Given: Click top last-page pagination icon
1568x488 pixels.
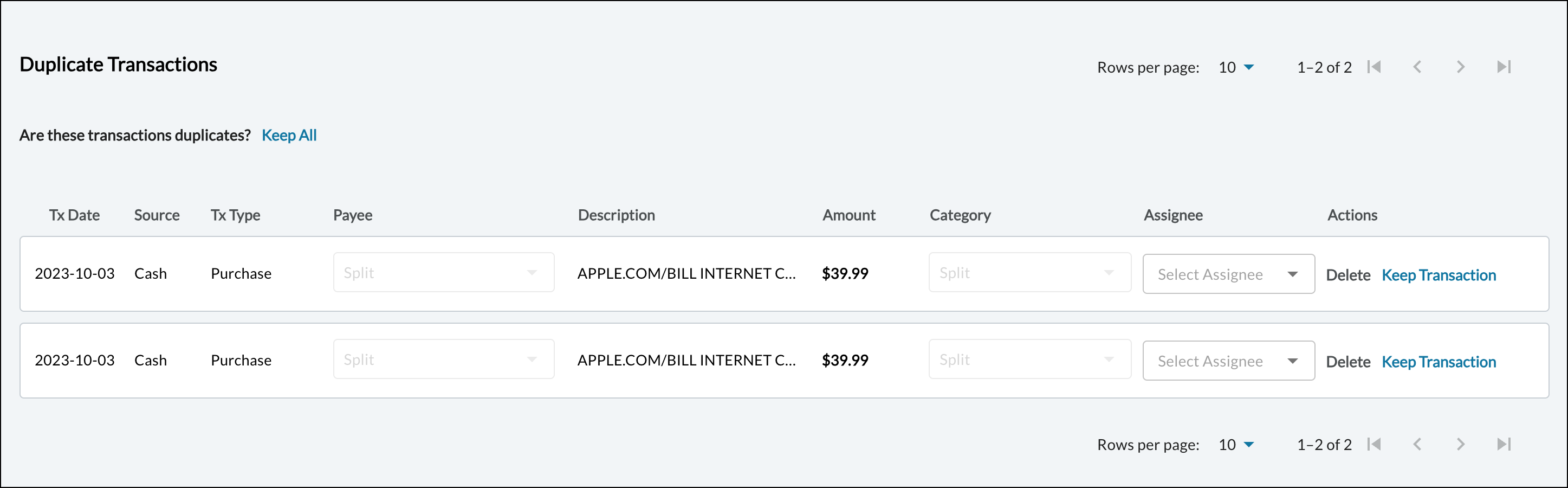Looking at the screenshot, I should coord(1504,67).
